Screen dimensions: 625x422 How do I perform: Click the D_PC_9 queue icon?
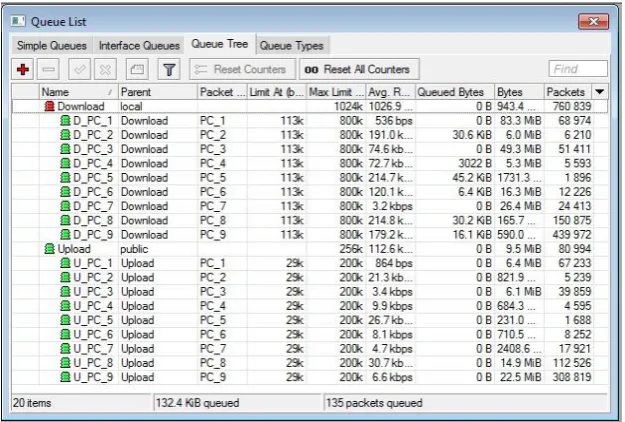(65, 235)
